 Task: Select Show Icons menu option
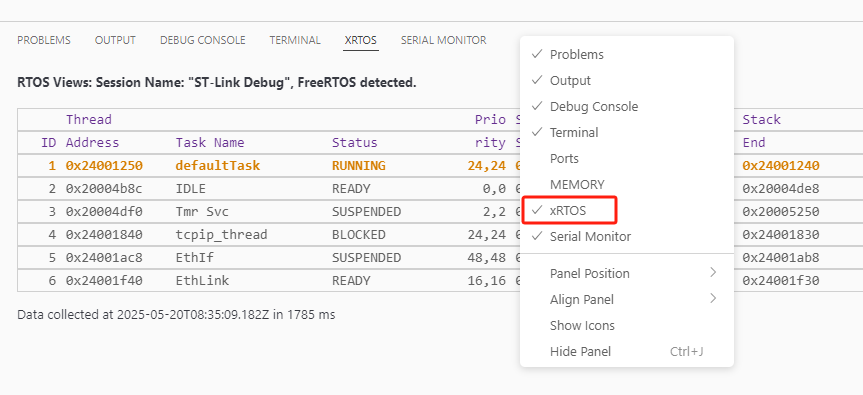click(626, 325)
